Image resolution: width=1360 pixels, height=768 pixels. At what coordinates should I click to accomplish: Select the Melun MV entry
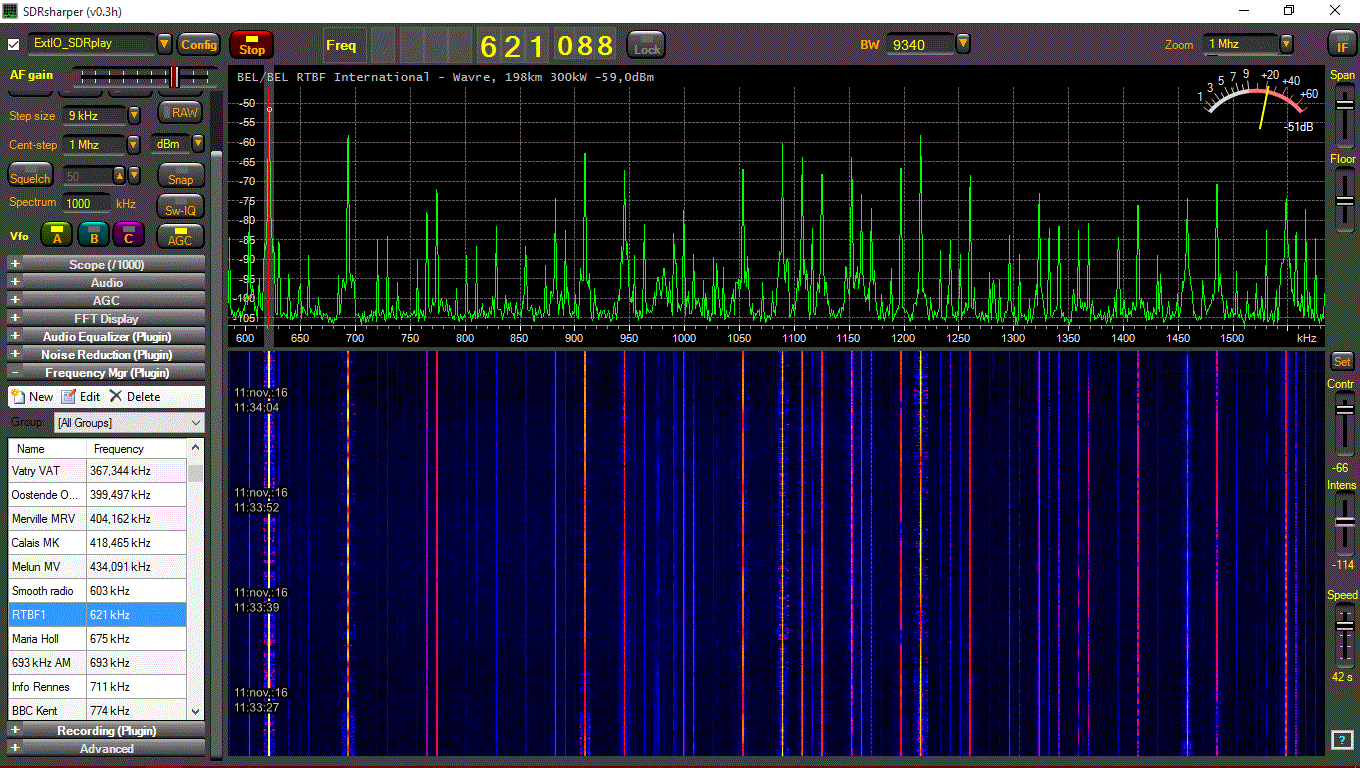coord(97,567)
